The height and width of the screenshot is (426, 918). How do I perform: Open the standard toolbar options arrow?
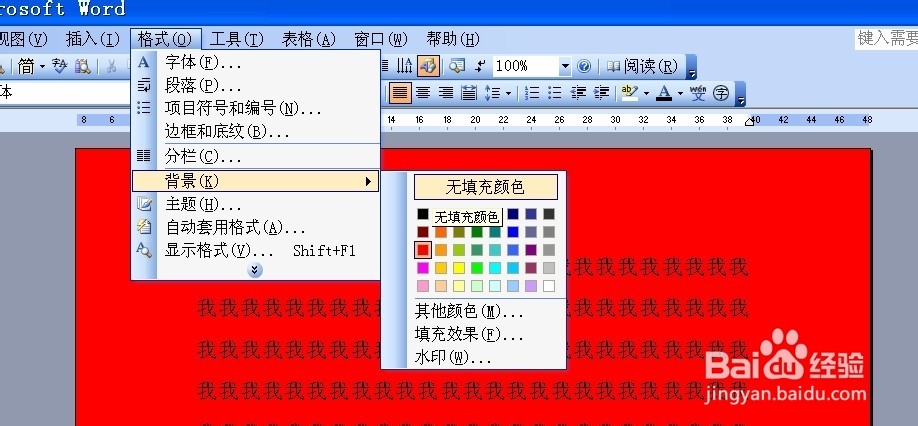click(x=691, y=68)
